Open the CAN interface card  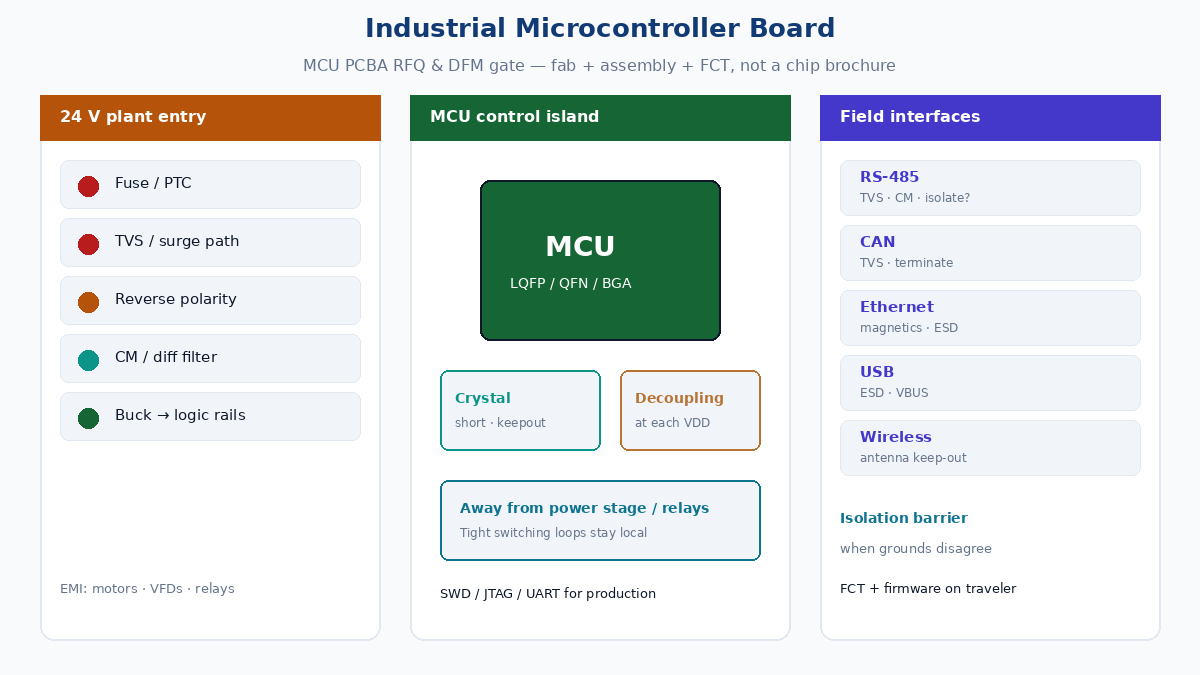coord(990,253)
